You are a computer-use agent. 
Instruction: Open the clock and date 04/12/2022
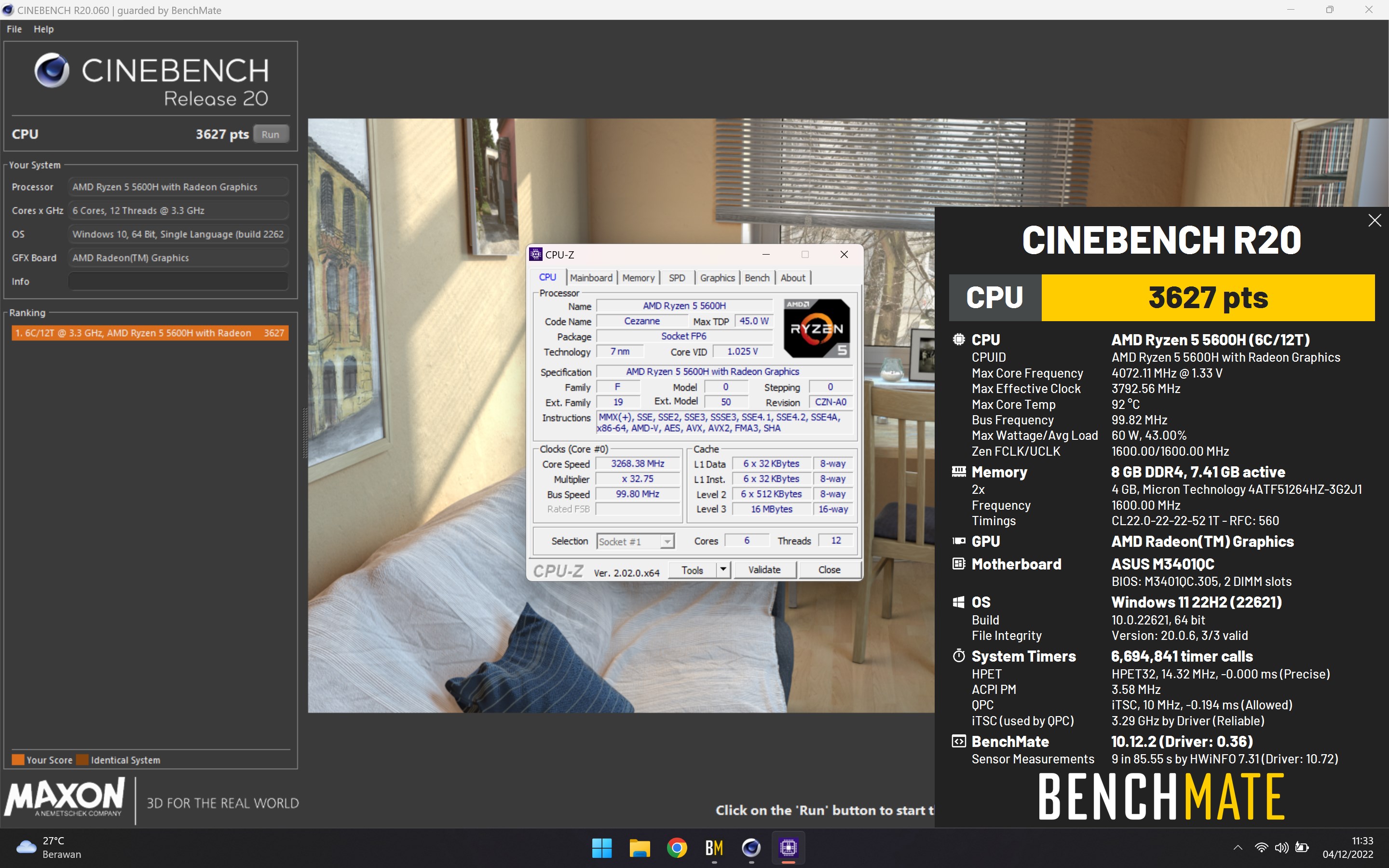coord(1347,847)
